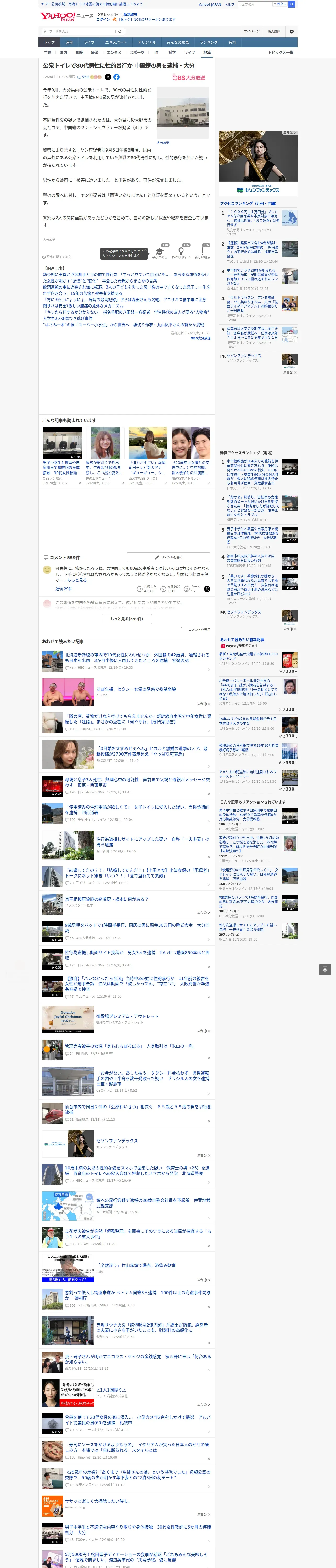The width and height of the screenshot is (336, 1568).
Task: Play the video ranking 5 thumbnail showing 0:43
Action: [290, 582]
